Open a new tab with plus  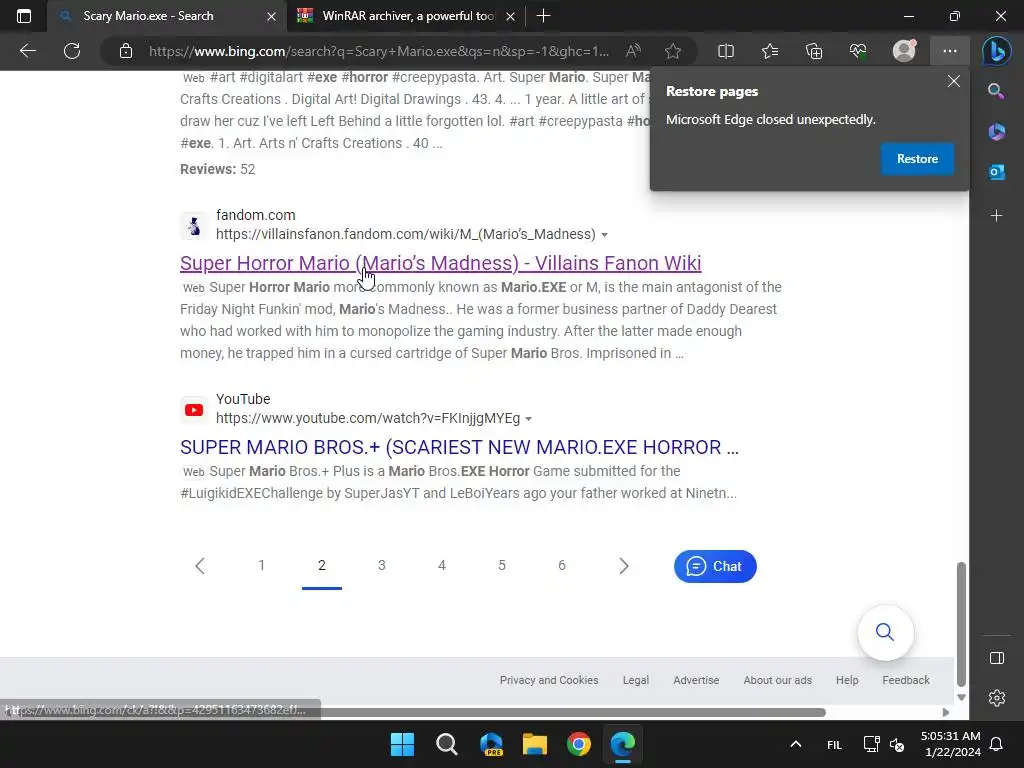[x=543, y=16]
